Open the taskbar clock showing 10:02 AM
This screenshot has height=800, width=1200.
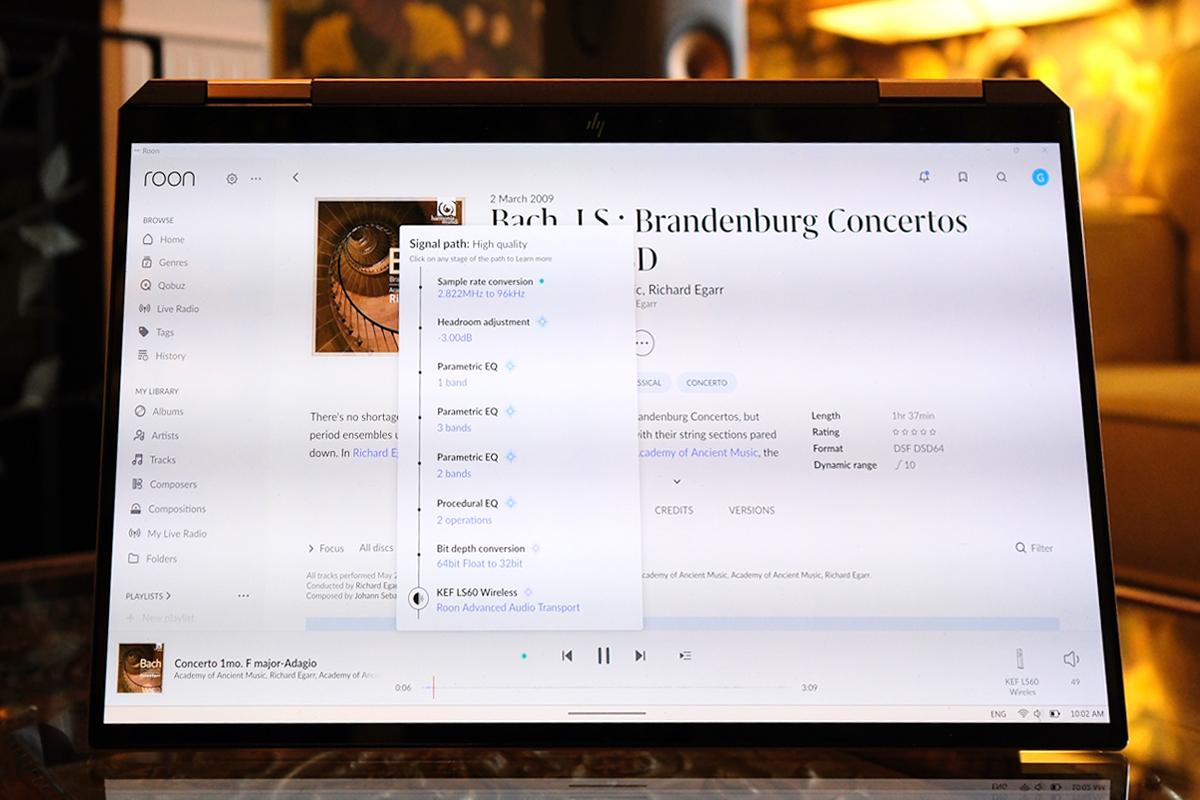point(1087,714)
